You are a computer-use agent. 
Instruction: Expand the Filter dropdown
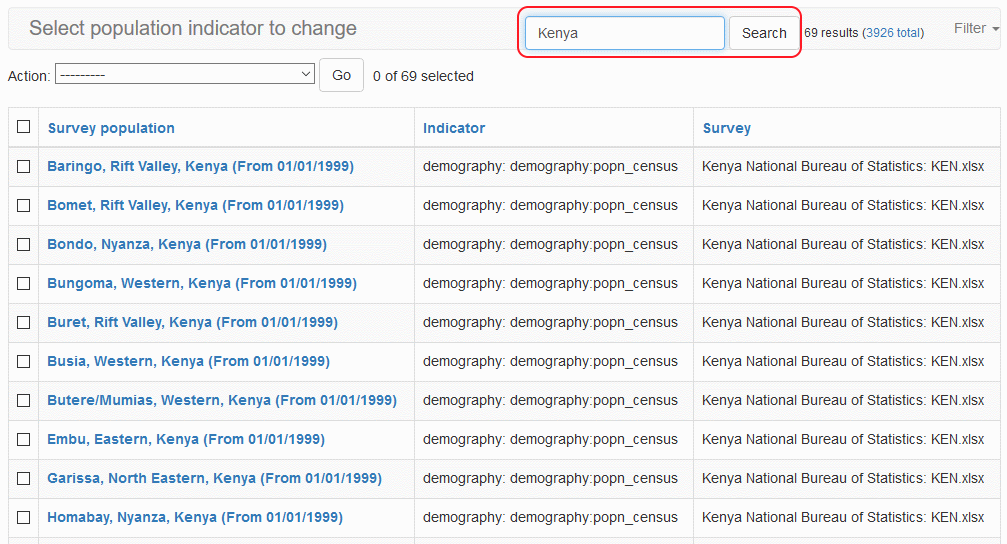point(975,29)
